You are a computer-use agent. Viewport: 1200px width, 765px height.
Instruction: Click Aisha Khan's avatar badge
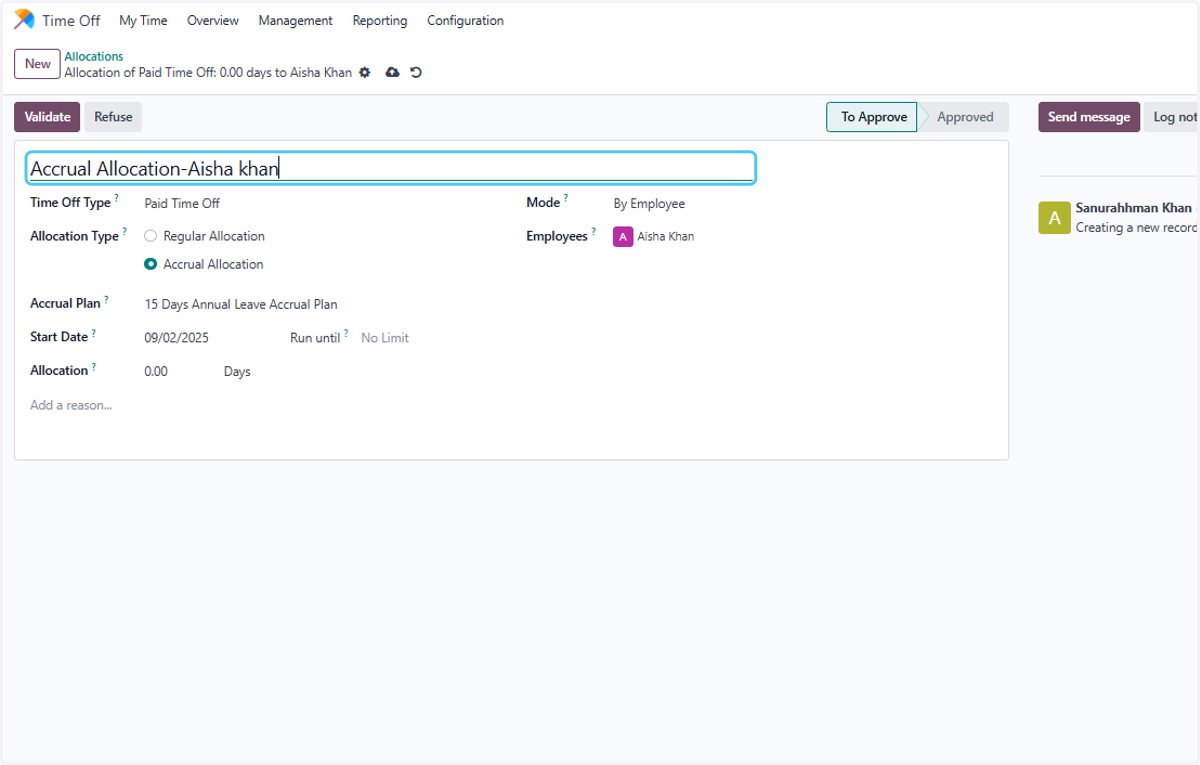[623, 237]
